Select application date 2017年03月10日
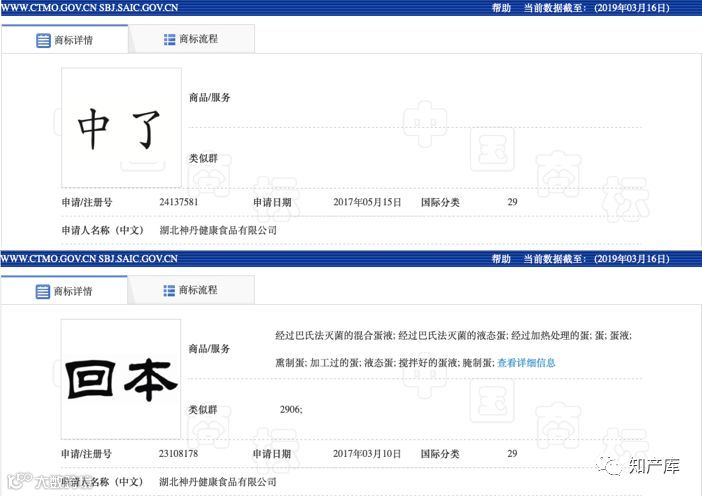This screenshot has width=702, height=496. click(367, 453)
